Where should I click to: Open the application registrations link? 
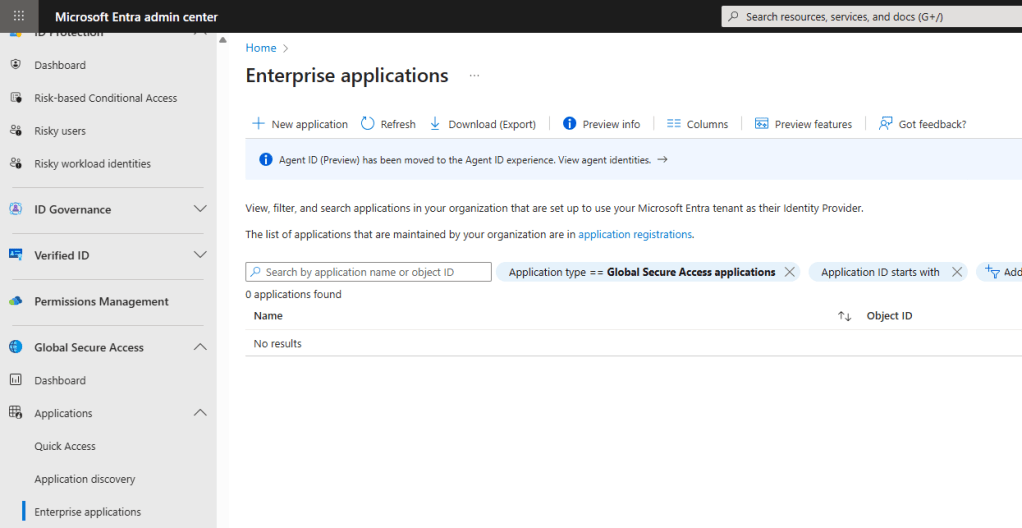pos(634,234)
